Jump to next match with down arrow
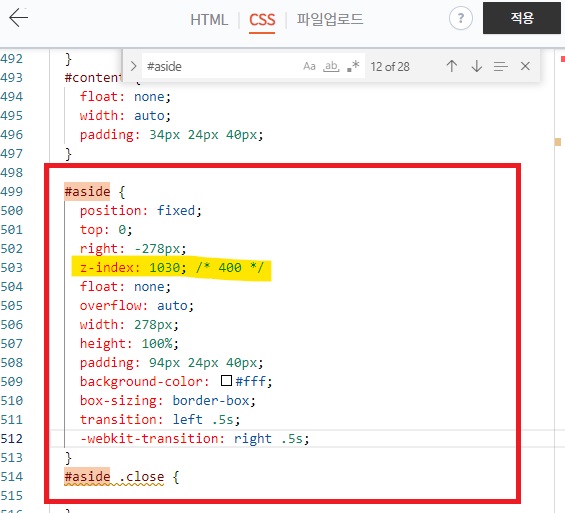565x513 pixels. click(477, 66)
